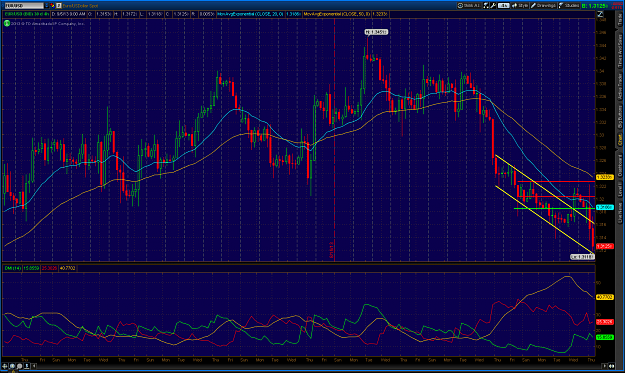The height and width of the screenshot is (373, 625).
Task: Click the green TD Ameritrade logo icon
Action: pyautogui.click(x=7, y=23)
